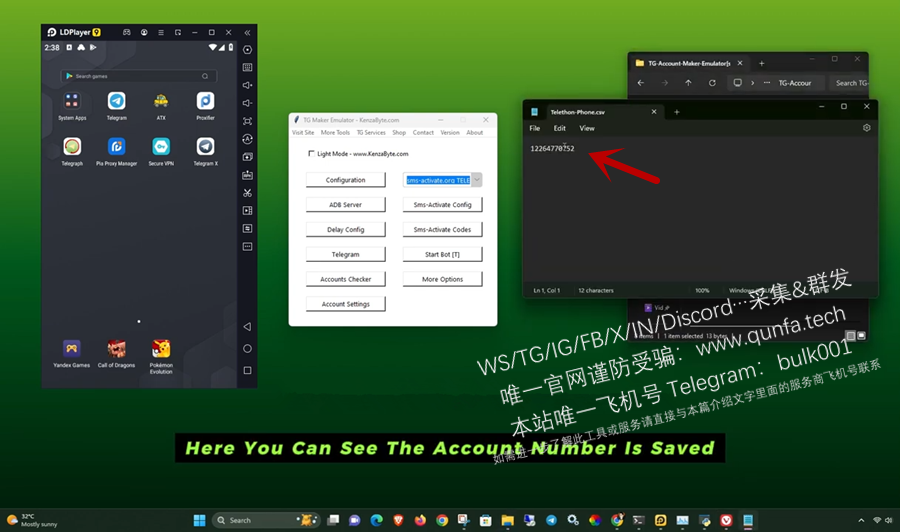This screenshot has height=532, width=900.
Task: Open Pokémon Evolution game icon
Action: pyautogui.click(x=161, y=348)
